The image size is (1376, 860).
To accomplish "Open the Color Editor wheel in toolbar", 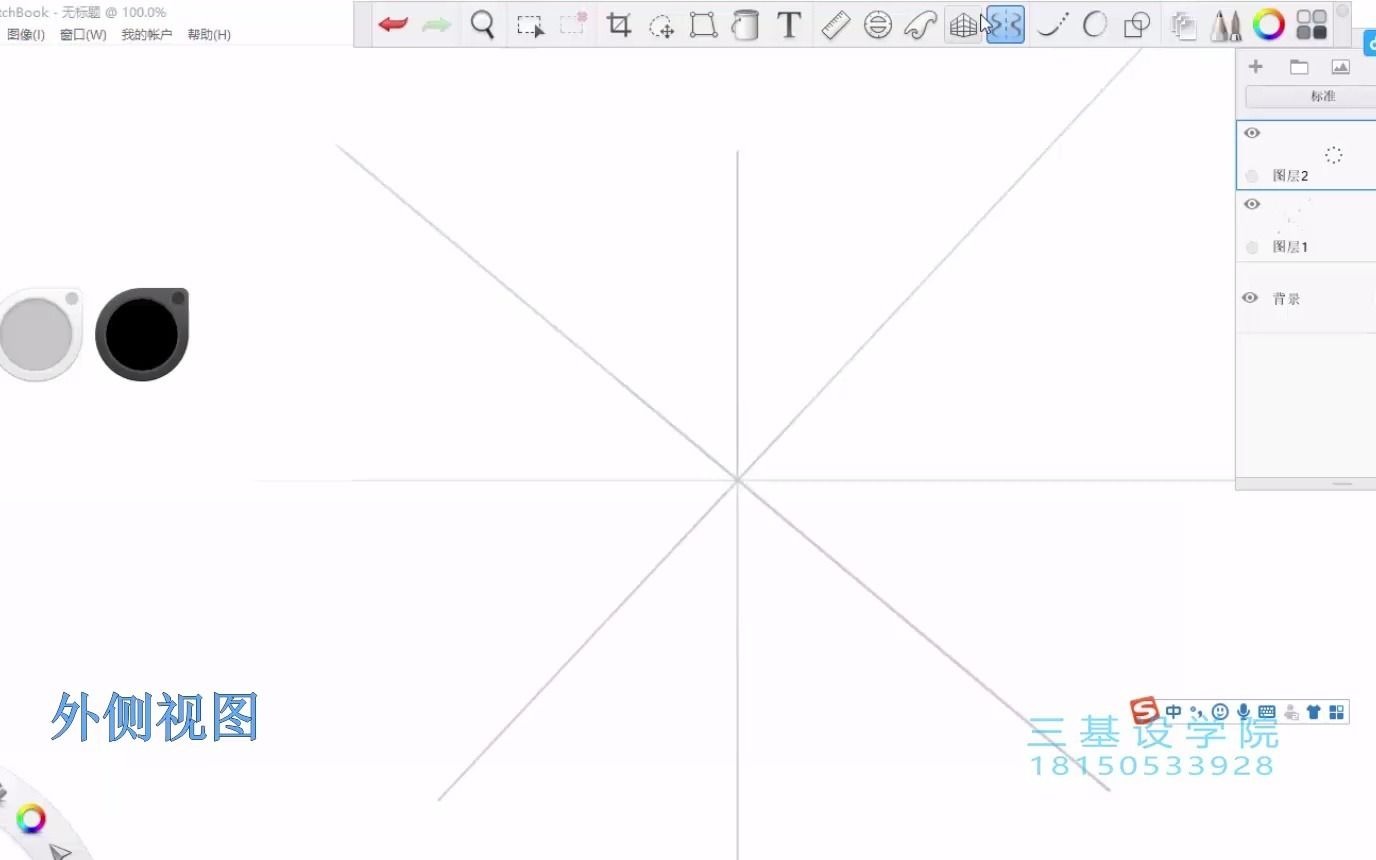I will point(1269,25).
